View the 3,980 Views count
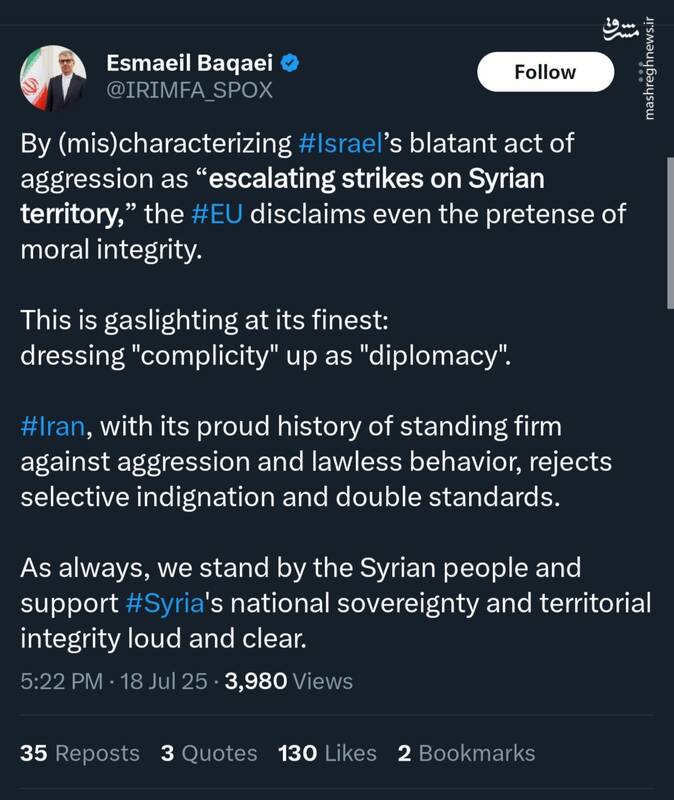The height and width of the screenshot is (800, 674). pos(289,682)
